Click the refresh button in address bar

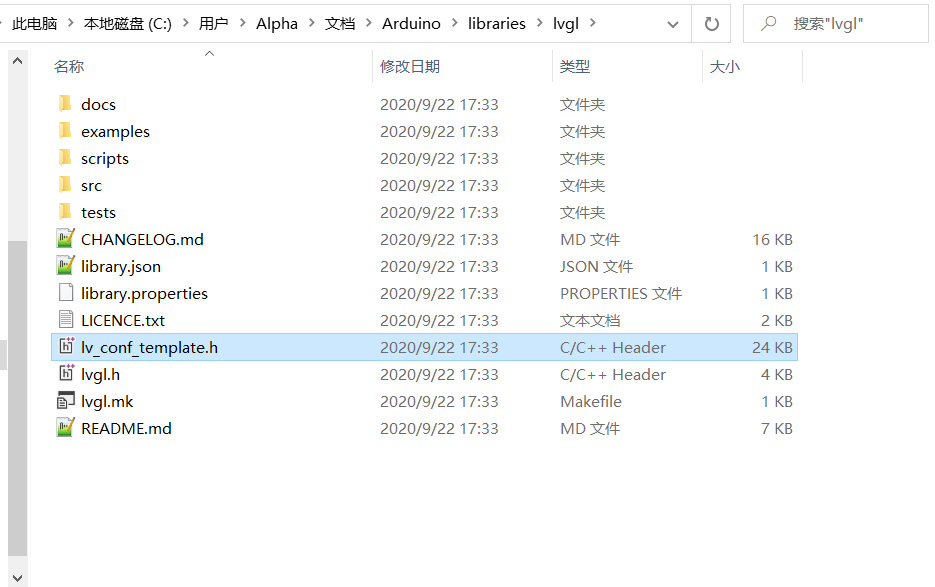pos(712,23)
